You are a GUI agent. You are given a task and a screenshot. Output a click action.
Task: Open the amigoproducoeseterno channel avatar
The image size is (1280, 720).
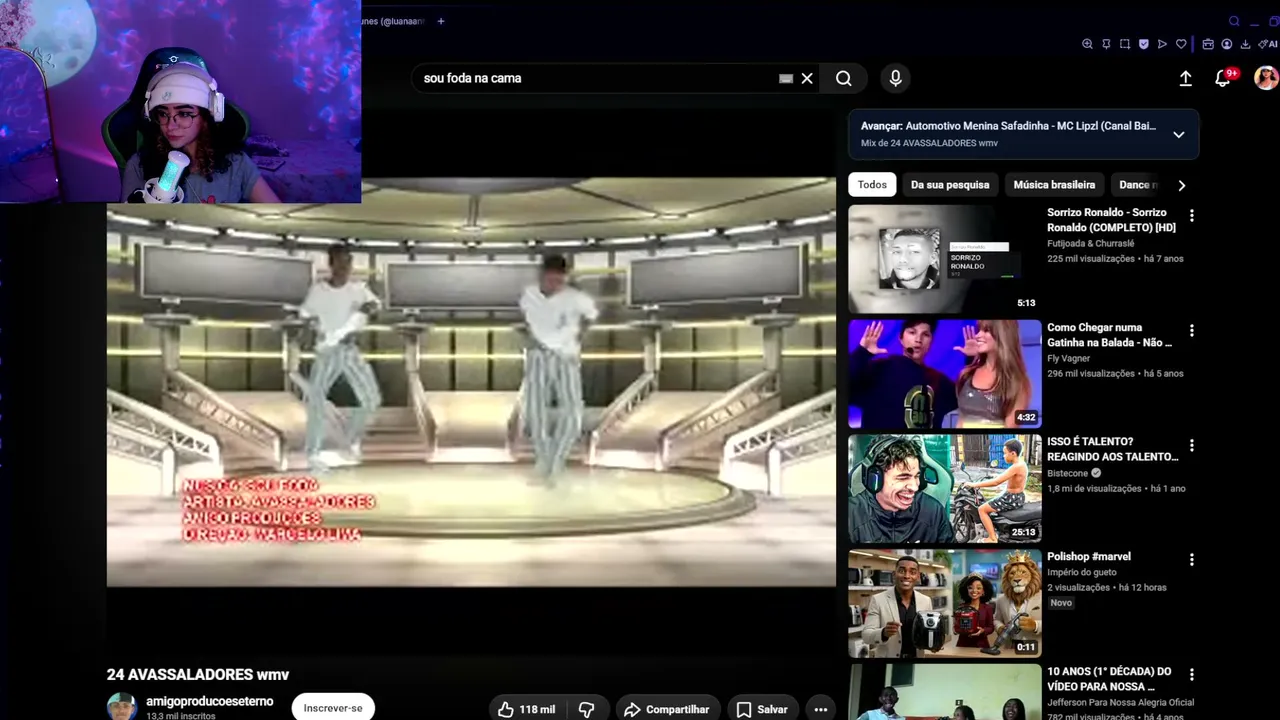pyautogui.click(x=122, y=707)
